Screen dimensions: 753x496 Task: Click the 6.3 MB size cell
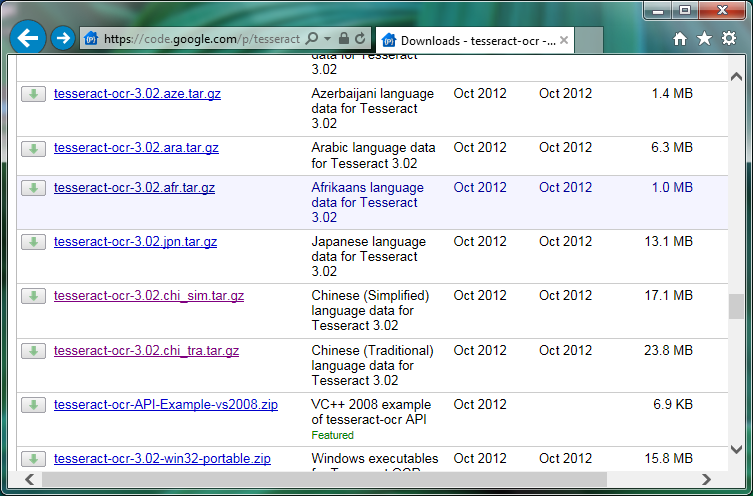(x=672, y=148)
